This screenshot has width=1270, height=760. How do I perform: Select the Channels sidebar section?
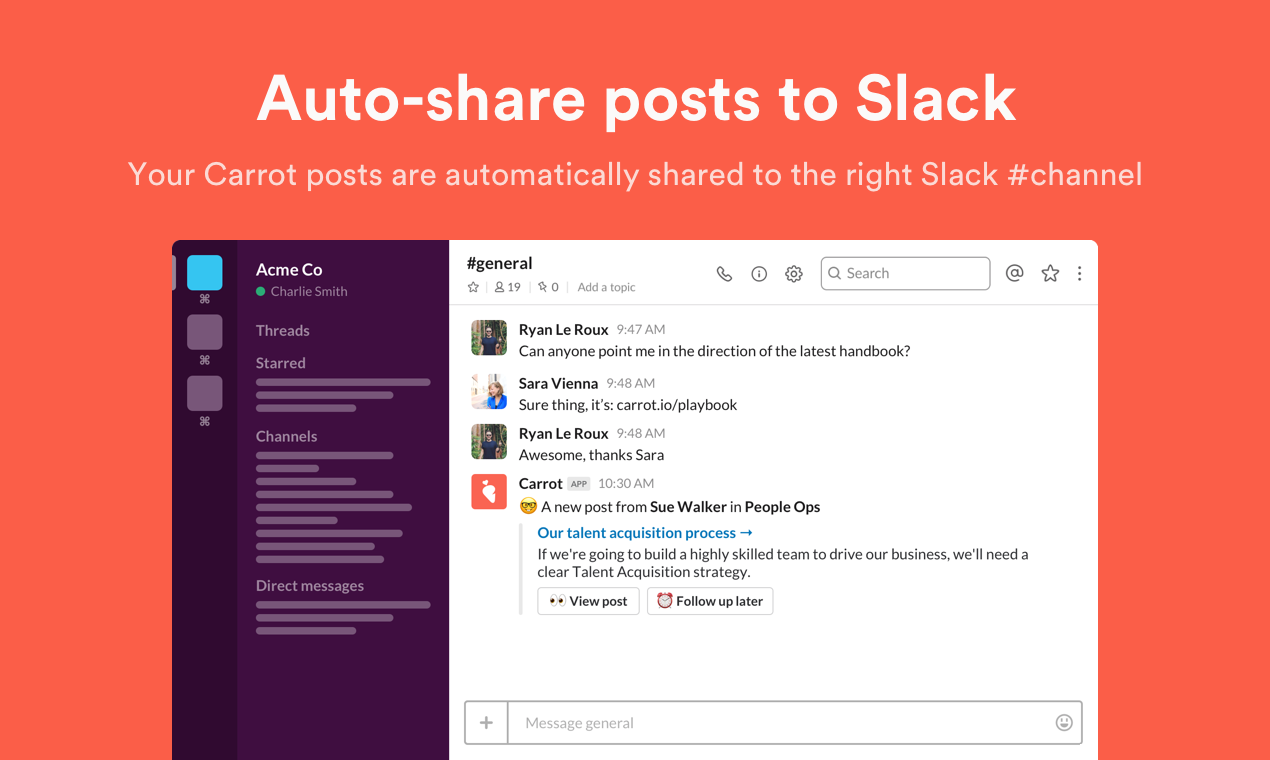(x=287, y=436)
